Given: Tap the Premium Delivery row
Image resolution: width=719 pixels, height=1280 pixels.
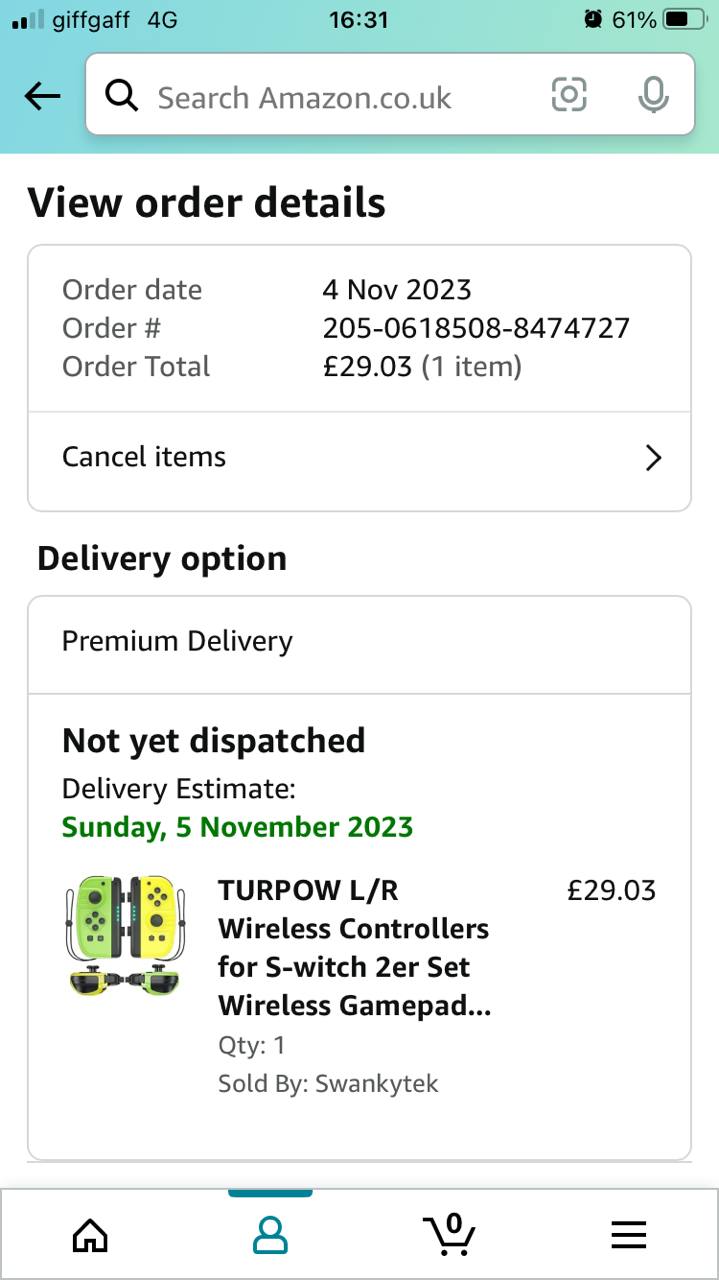Looking at the screenshot, I should pyautogui.click(x=178, y=641).
